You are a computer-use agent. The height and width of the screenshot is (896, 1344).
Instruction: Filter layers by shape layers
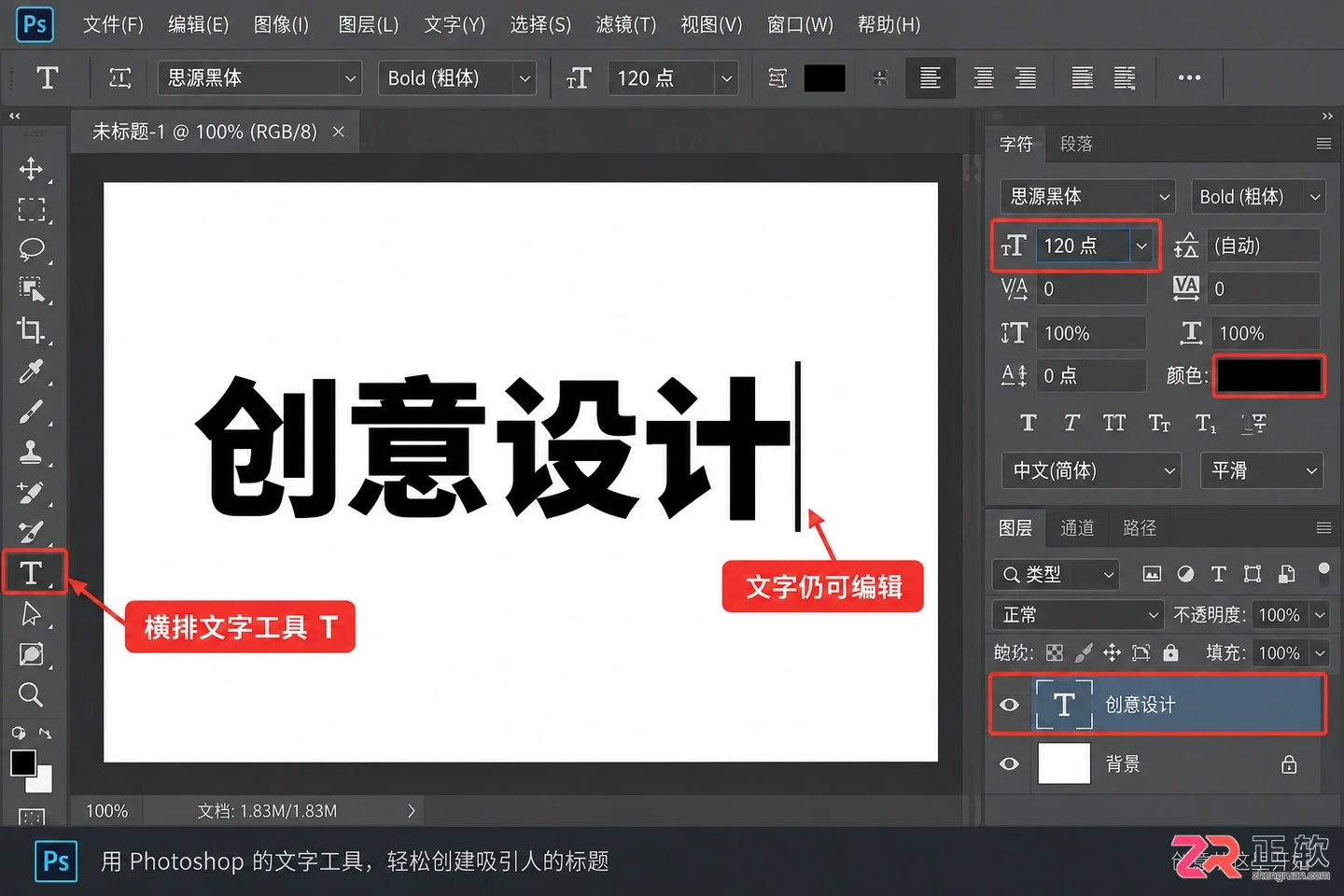point(1253,574)
